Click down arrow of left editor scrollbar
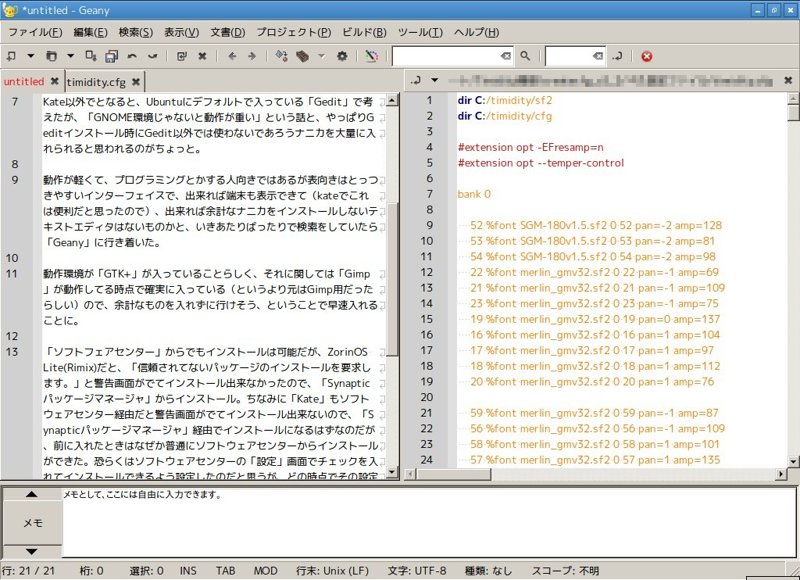This screenshot has width=800, height=580. coord(392,472)
